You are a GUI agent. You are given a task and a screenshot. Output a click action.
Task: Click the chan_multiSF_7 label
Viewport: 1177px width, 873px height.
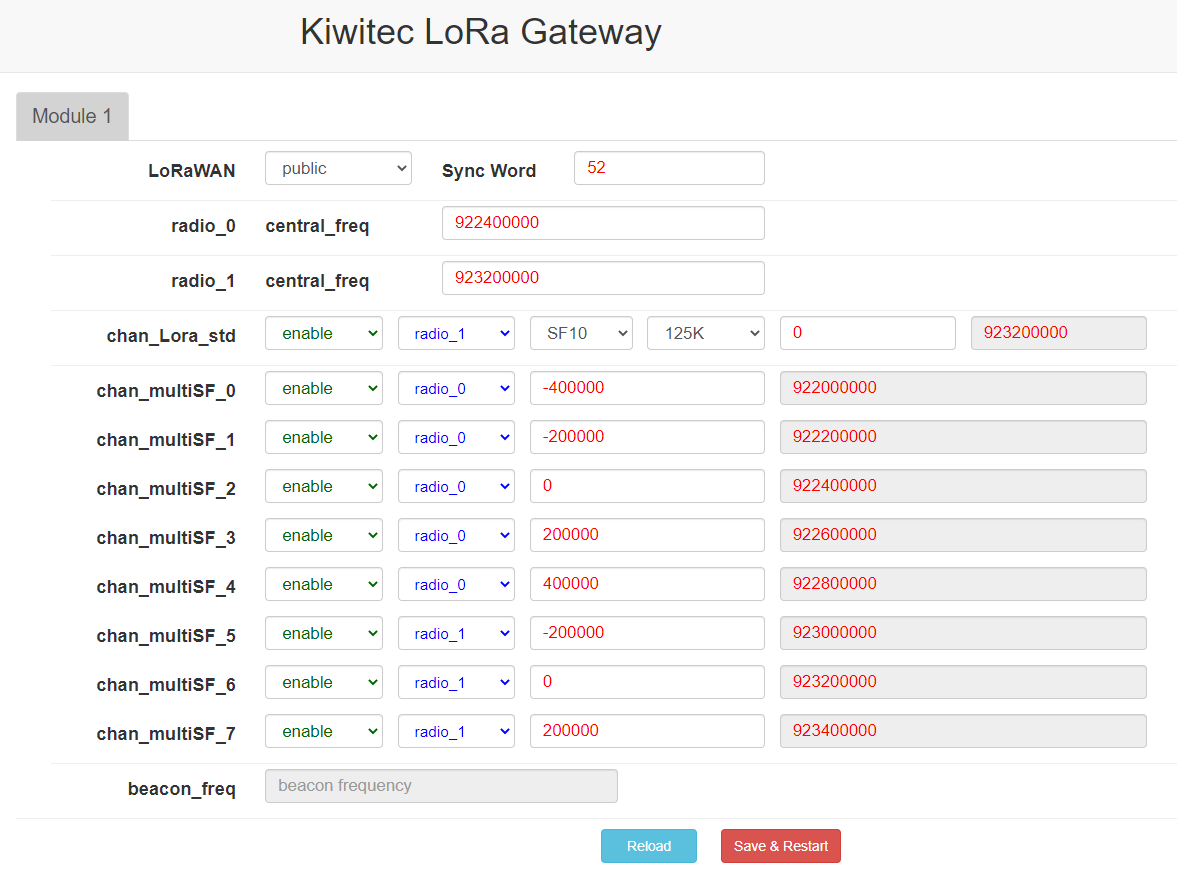[166, 734]
